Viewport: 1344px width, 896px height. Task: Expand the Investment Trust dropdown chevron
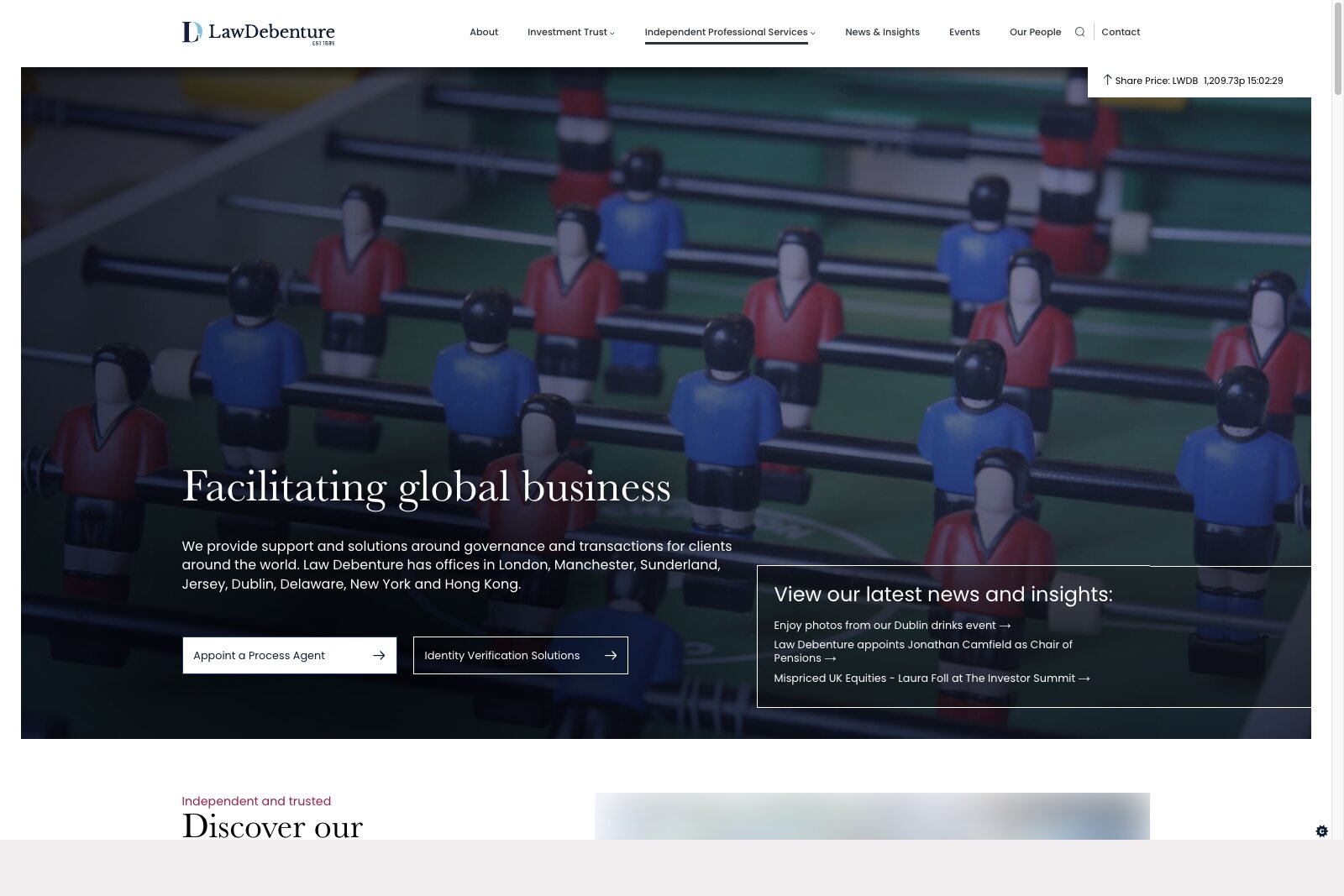tap(612, 33)
